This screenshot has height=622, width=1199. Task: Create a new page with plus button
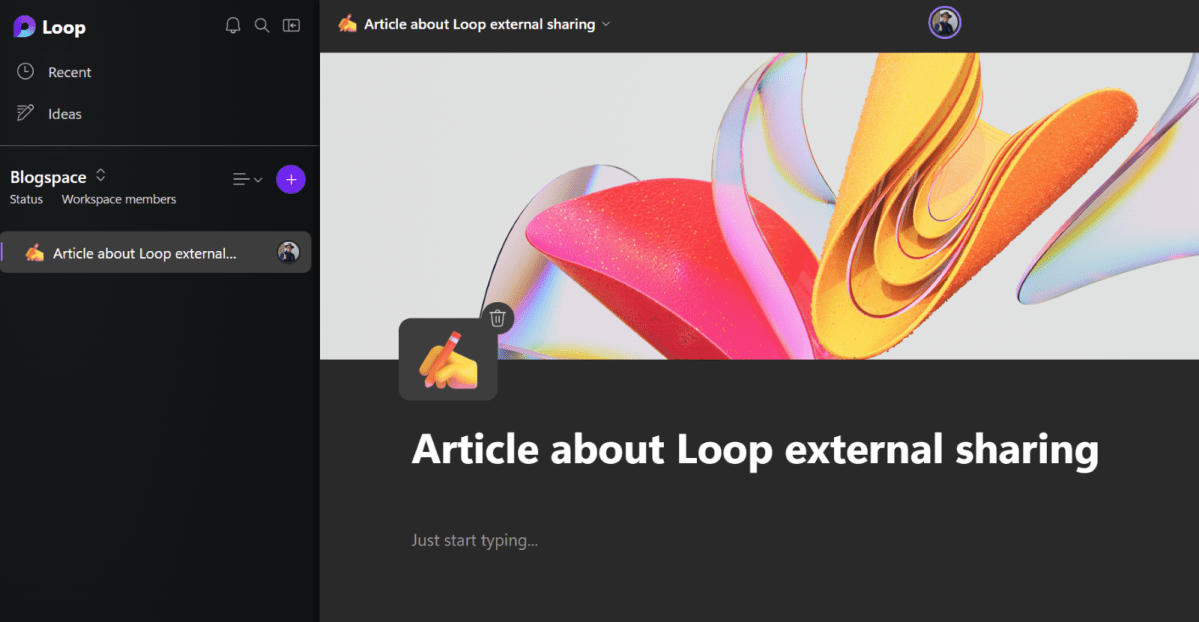[x=291, y=180]
